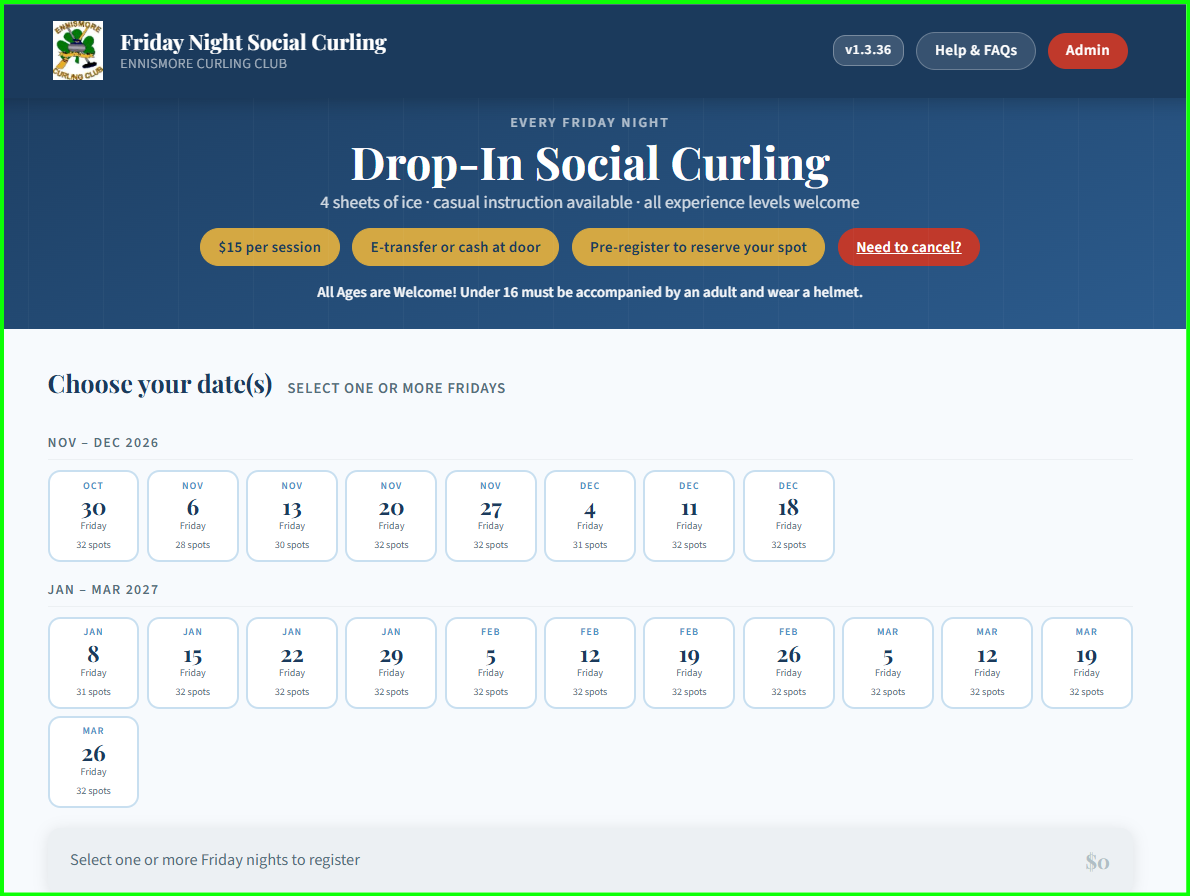Image resolution: width=1190 pixels, height=896 pixels.
Task: Click the $0 total amount
Action: pyautogui.click(x=1097, y=861)
